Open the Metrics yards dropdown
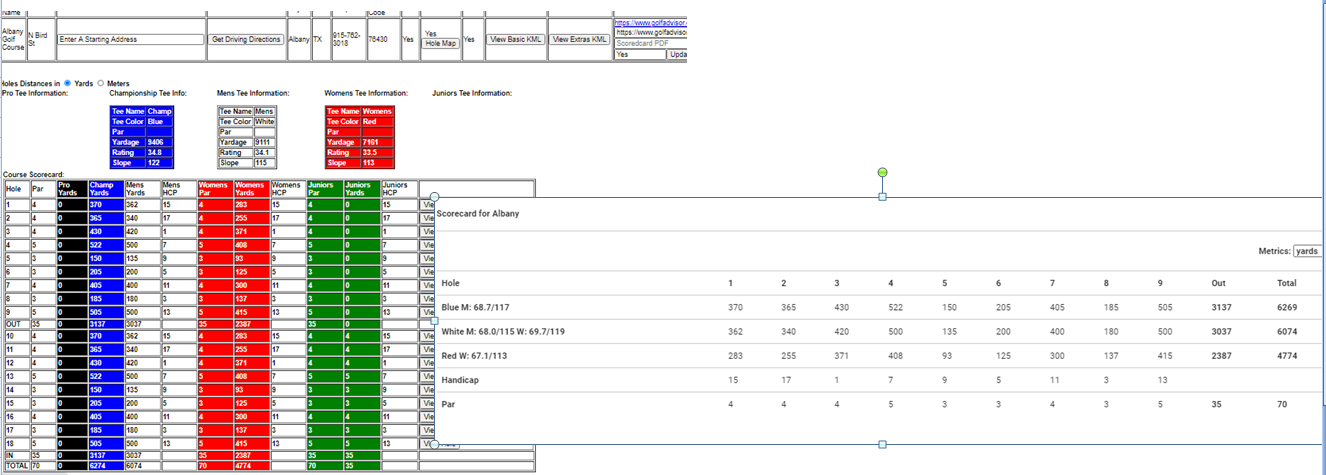The width and height of the screenshot is (1326, 475). (x=1306, y=251)
